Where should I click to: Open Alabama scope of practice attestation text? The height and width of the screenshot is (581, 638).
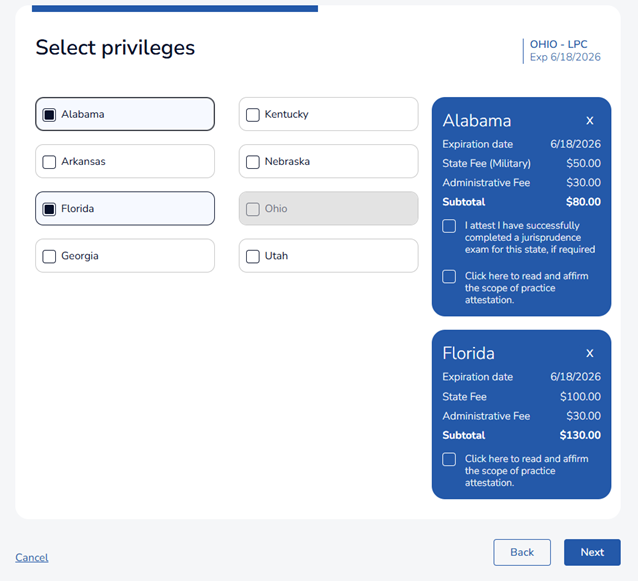[527, 288]
